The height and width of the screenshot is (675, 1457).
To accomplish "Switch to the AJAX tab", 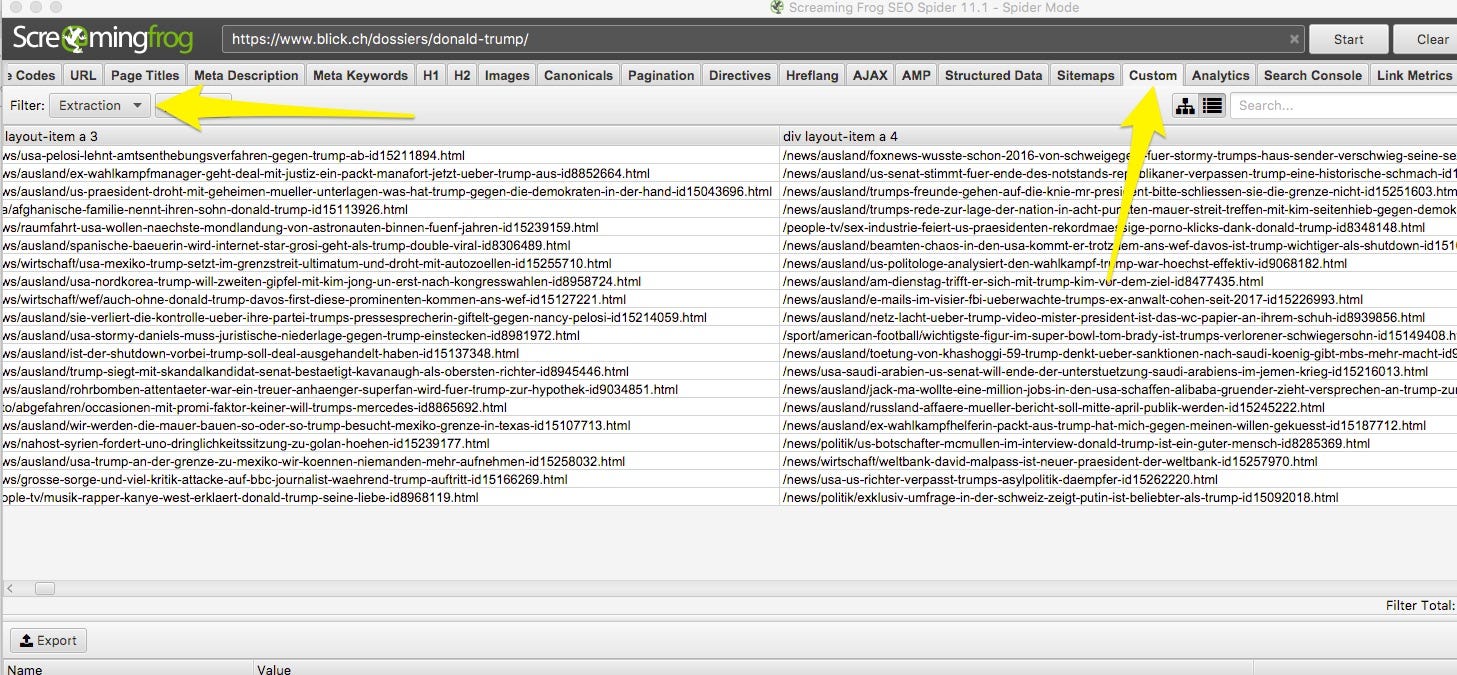I will pyautogui.click(x=870, y=75).
